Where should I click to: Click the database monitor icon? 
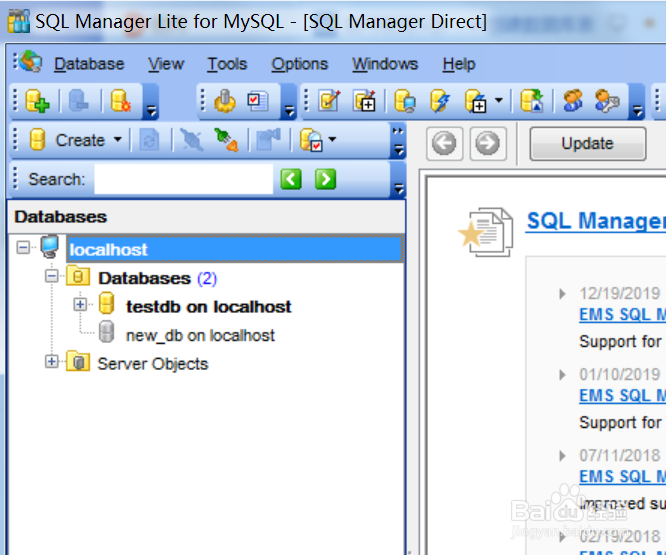click(405, 101)
